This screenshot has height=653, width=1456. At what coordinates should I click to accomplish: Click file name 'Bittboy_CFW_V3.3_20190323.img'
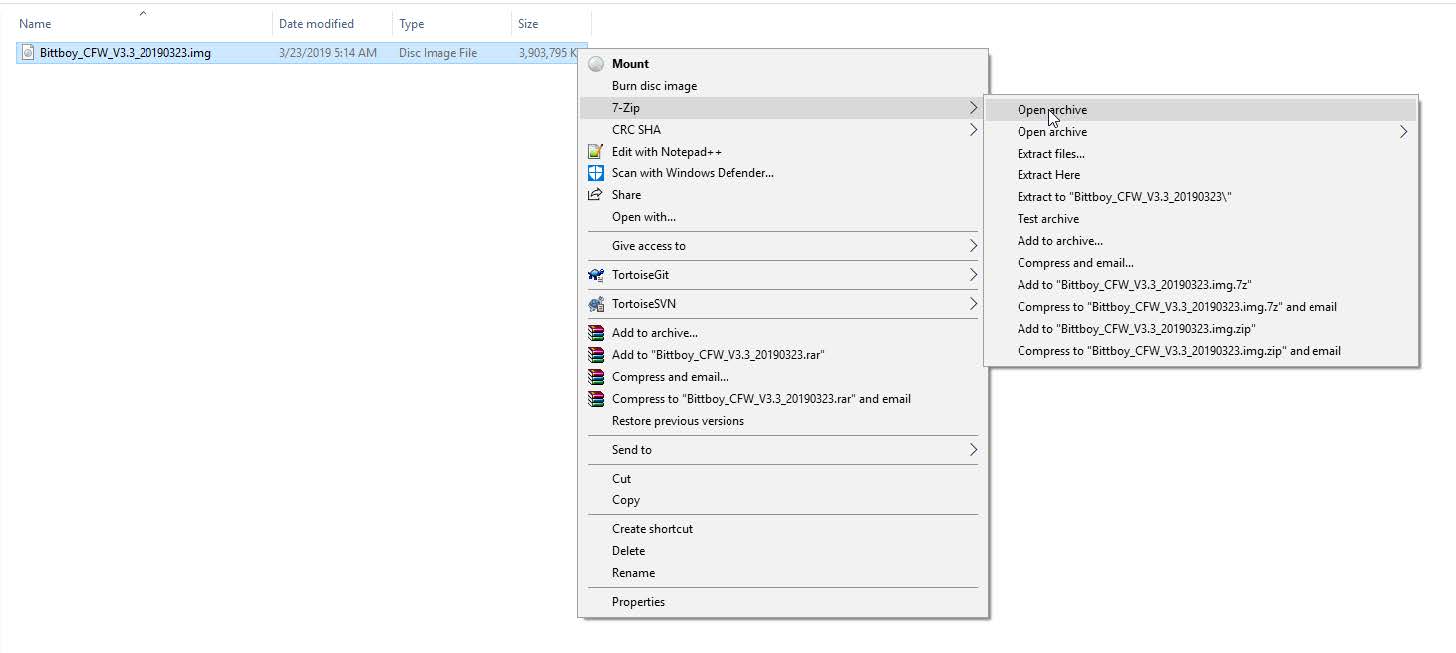125,53
